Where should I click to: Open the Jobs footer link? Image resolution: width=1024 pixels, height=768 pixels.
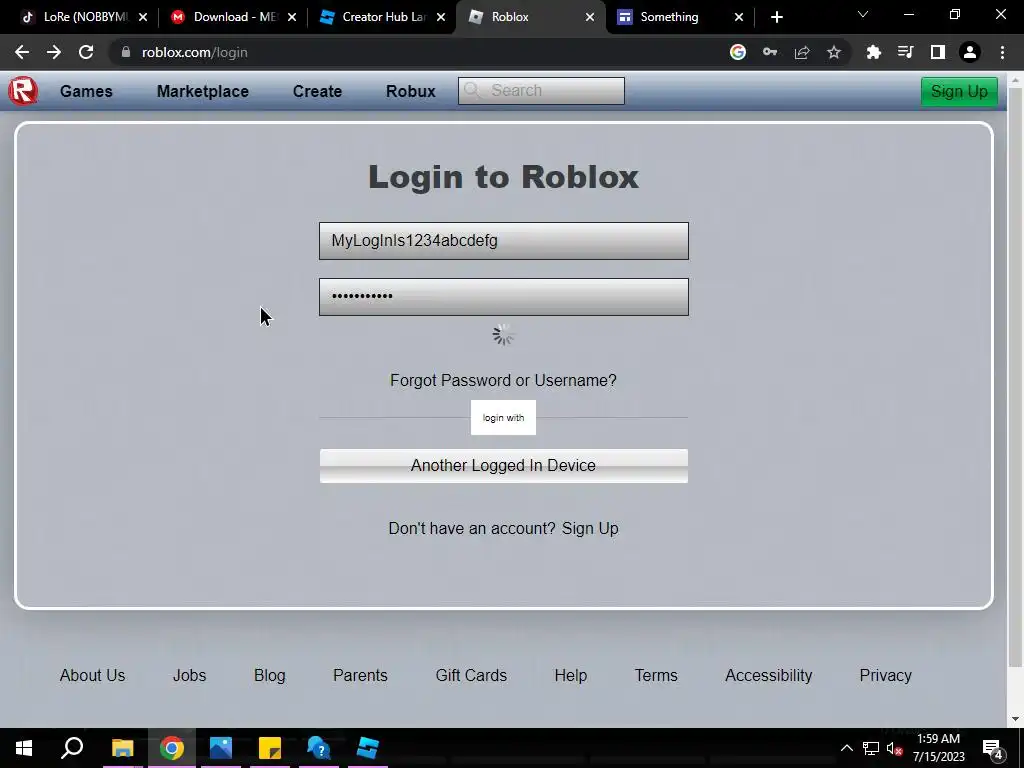click(189, 675)
